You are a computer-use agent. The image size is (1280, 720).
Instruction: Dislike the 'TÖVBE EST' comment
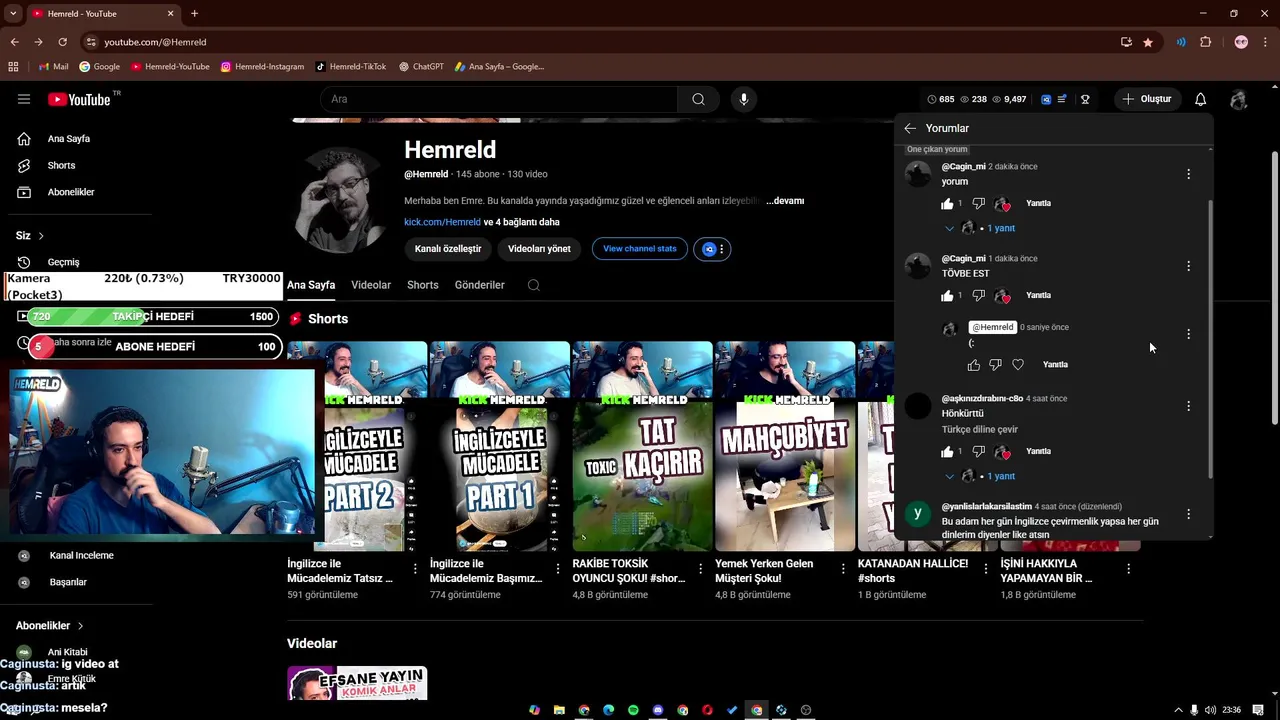click(978, 296)
